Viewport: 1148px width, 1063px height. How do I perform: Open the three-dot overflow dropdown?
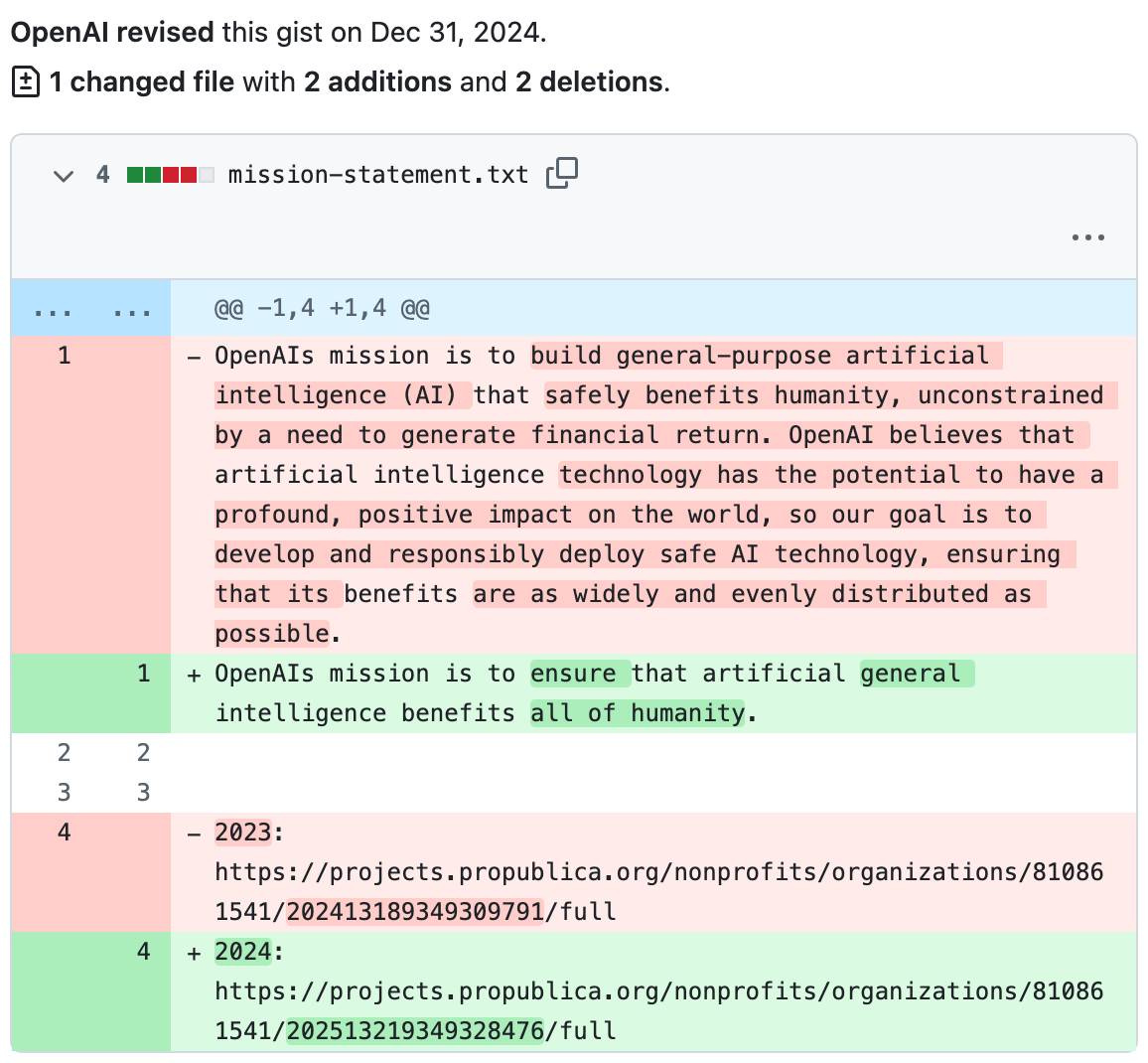click(x=1088, y=236)
